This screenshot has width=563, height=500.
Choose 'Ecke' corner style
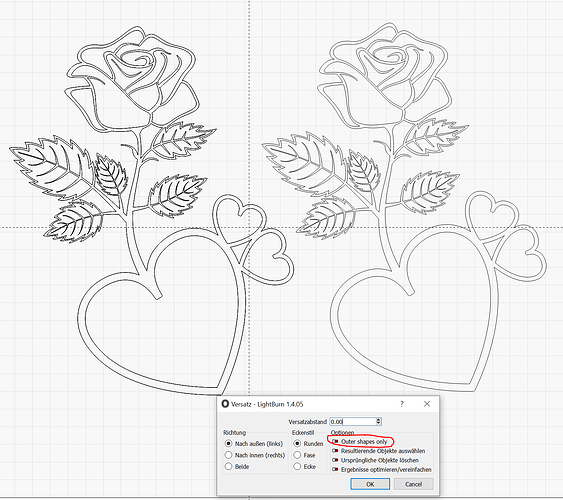pyautogui.click(x=297, y=467)
